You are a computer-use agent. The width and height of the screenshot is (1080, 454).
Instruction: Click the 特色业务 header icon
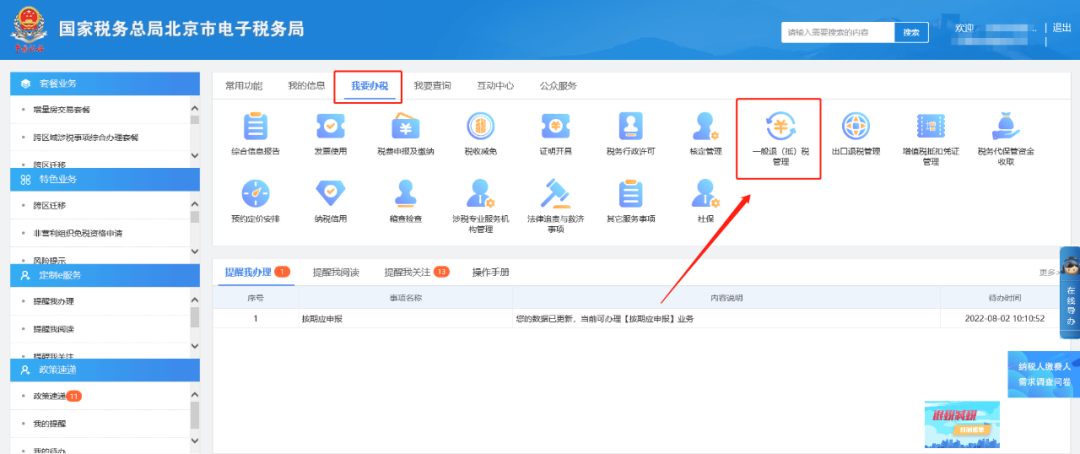click(x=25, y=179)
